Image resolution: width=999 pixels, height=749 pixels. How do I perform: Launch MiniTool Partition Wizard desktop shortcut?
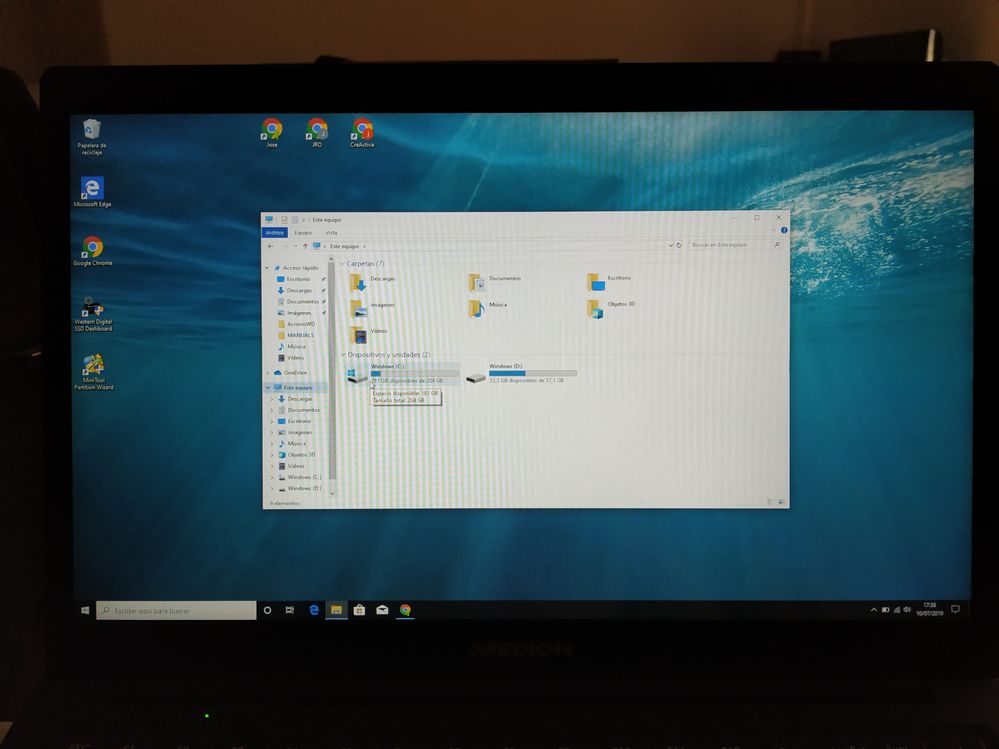pos(93,367)
